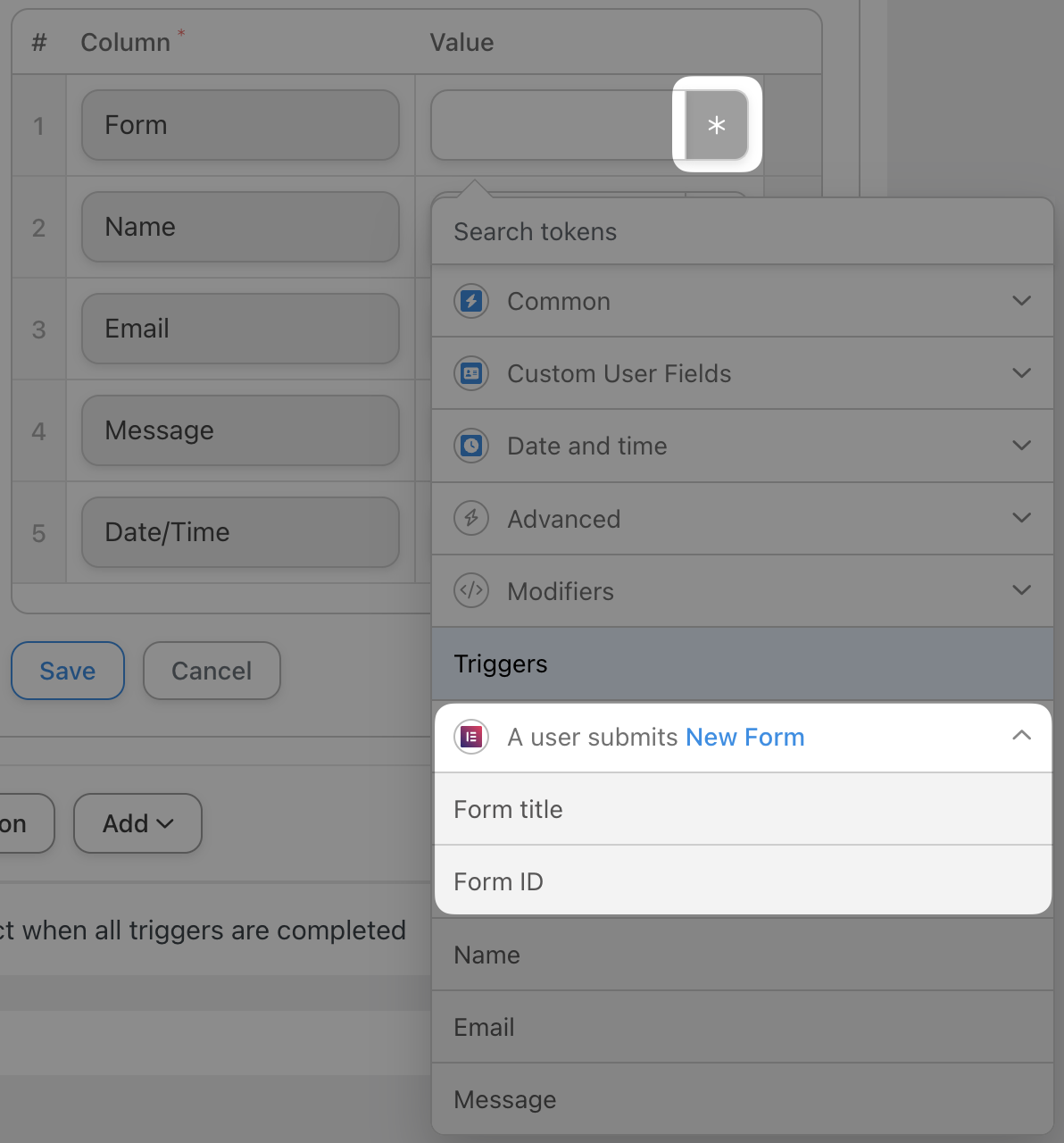Click the Modifiers code brackets icon
1064x1143 pixels.
click(x=471, y=590)
